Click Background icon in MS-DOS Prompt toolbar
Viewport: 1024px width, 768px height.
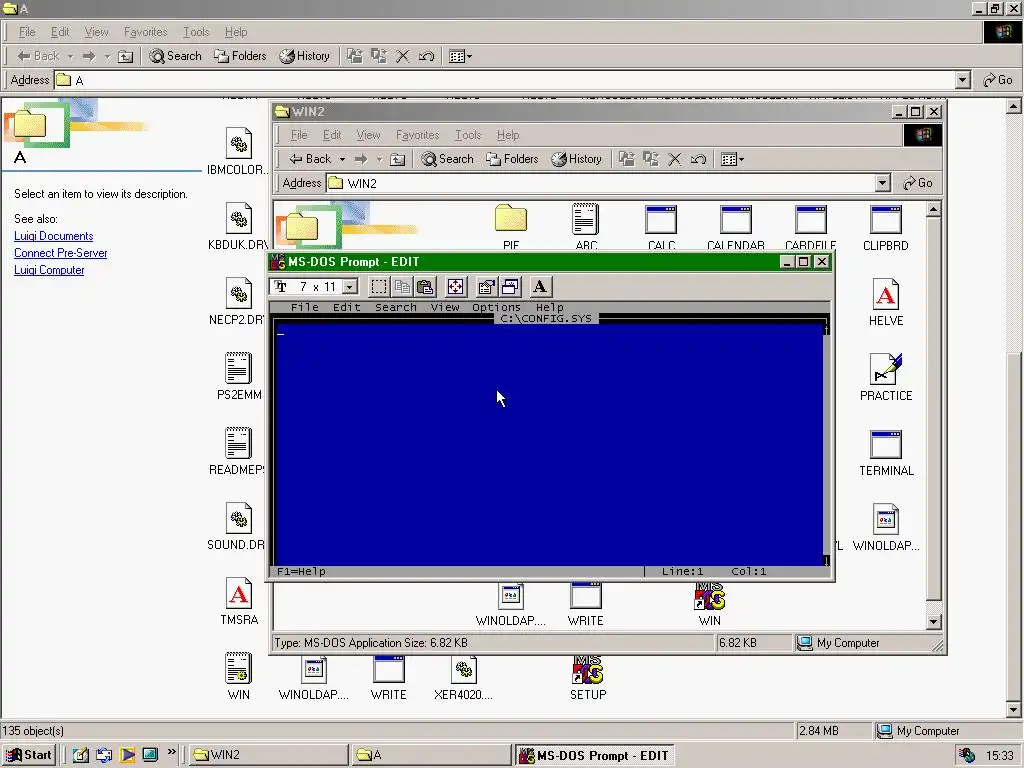click(x=509, y=287)
